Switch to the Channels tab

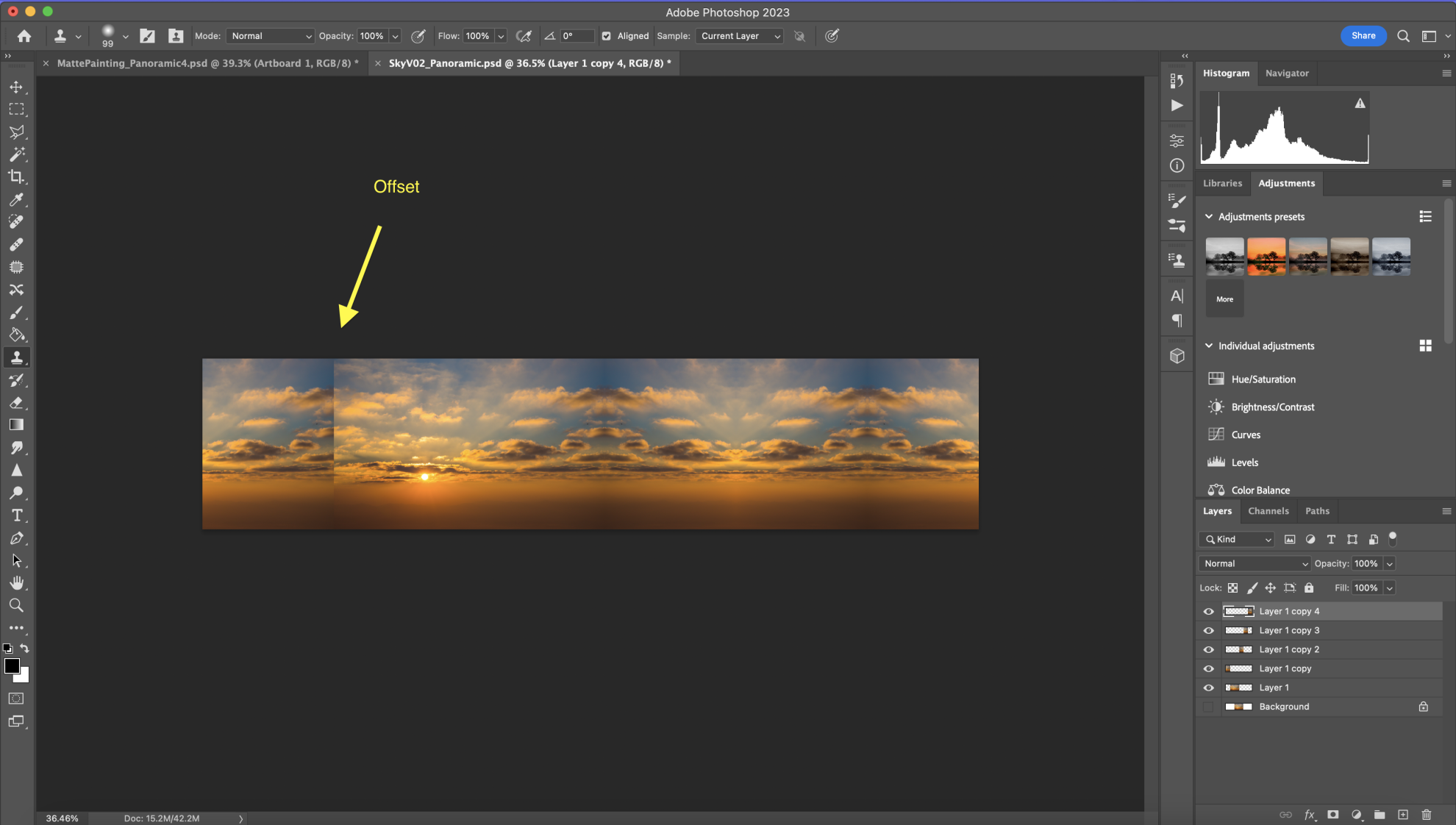coord(1268,510)
